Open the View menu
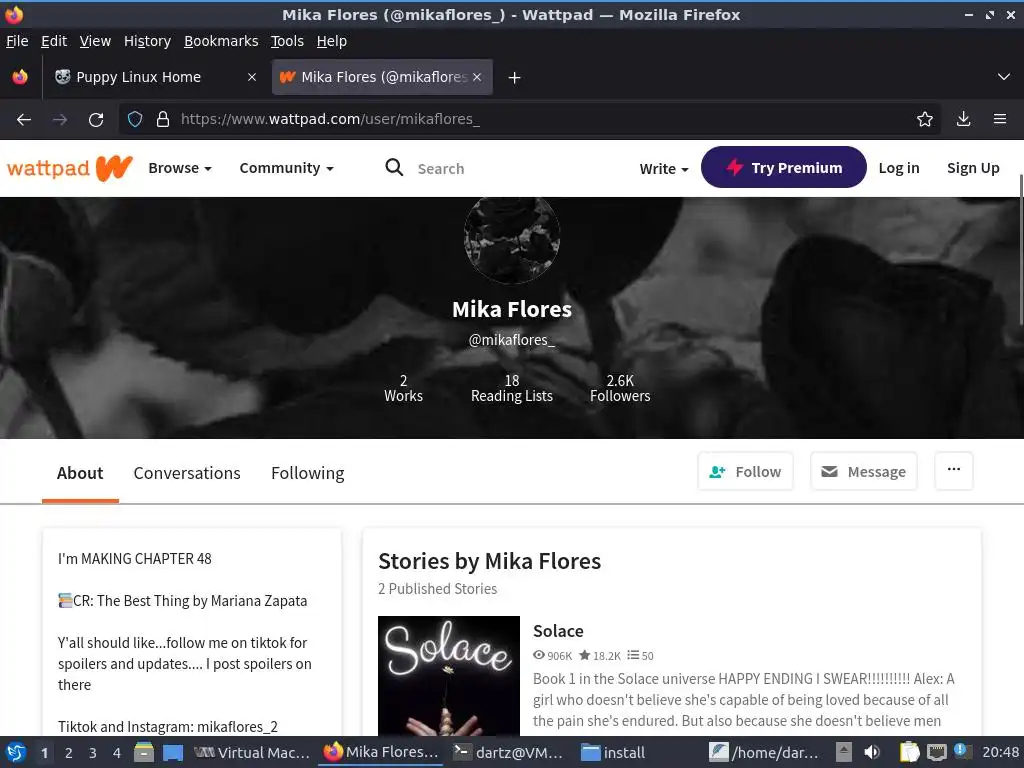This screenshot has width=1024, height=768. (x=95, y=41)
